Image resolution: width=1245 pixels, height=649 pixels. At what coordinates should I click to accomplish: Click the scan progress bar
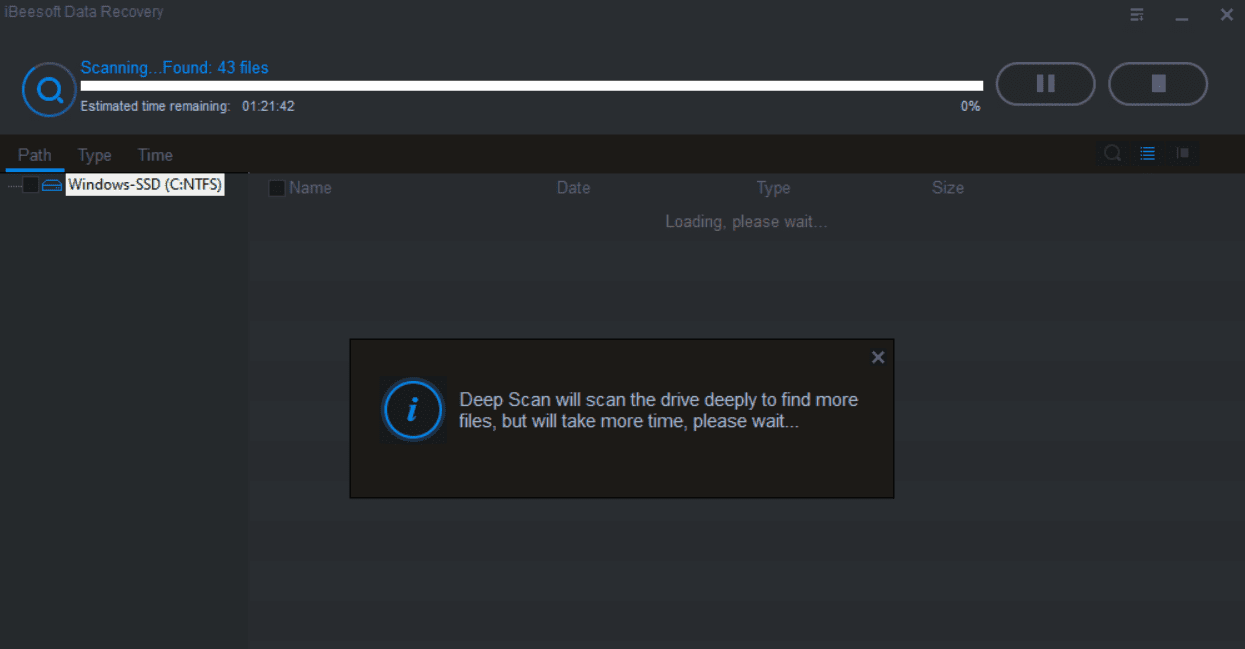coord(532,86)
